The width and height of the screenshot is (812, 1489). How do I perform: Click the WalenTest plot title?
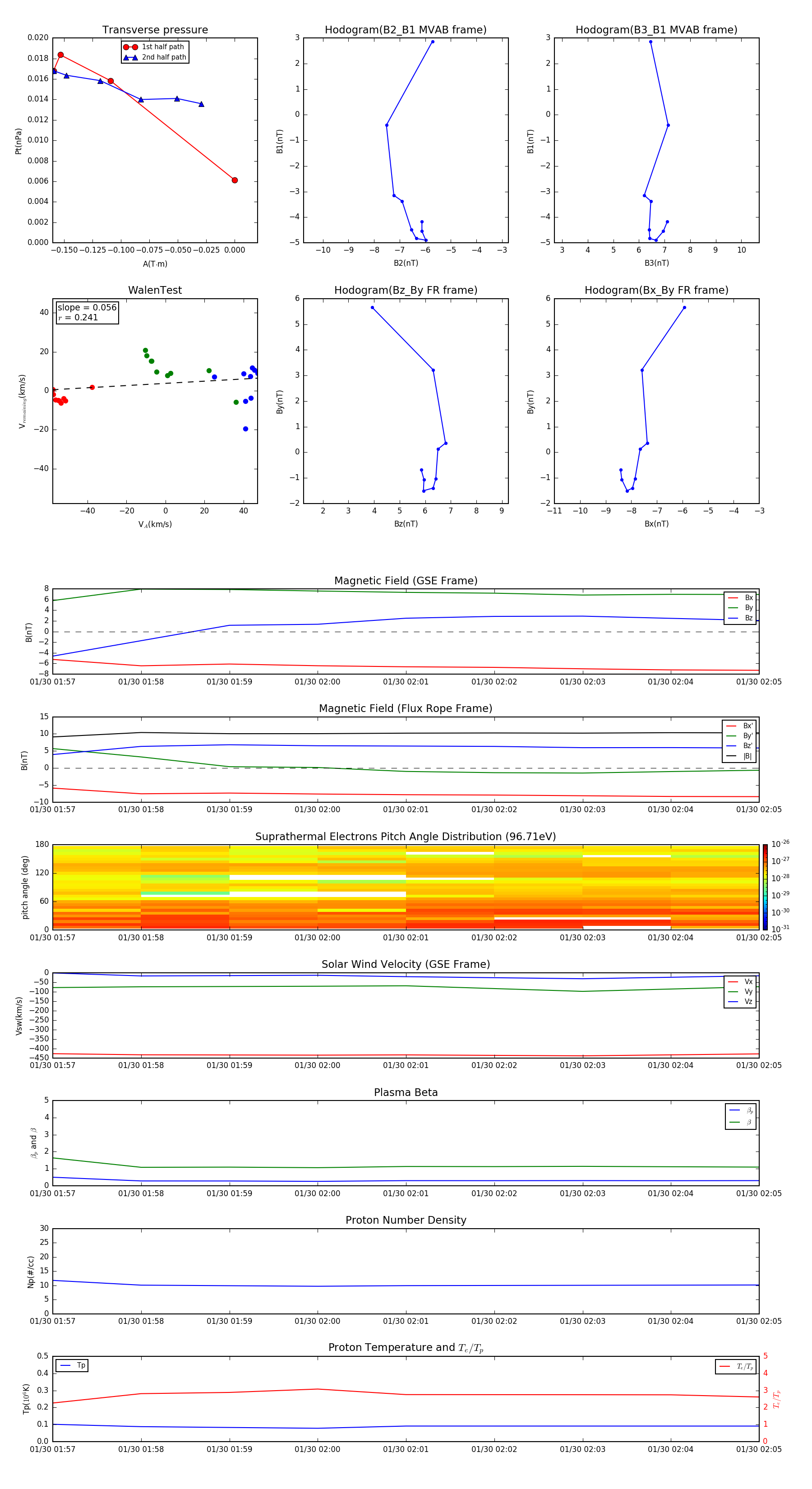155,290
